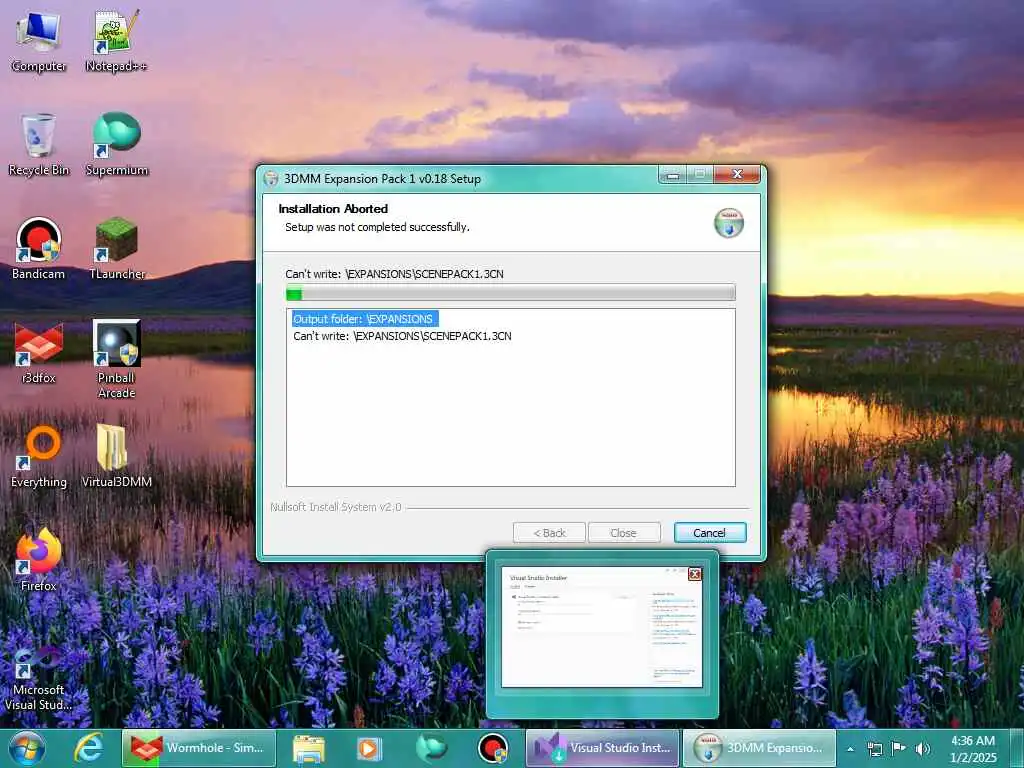Switch to Wormhole taskbar window
This screenshot has width=1024, height=768.
199,748
